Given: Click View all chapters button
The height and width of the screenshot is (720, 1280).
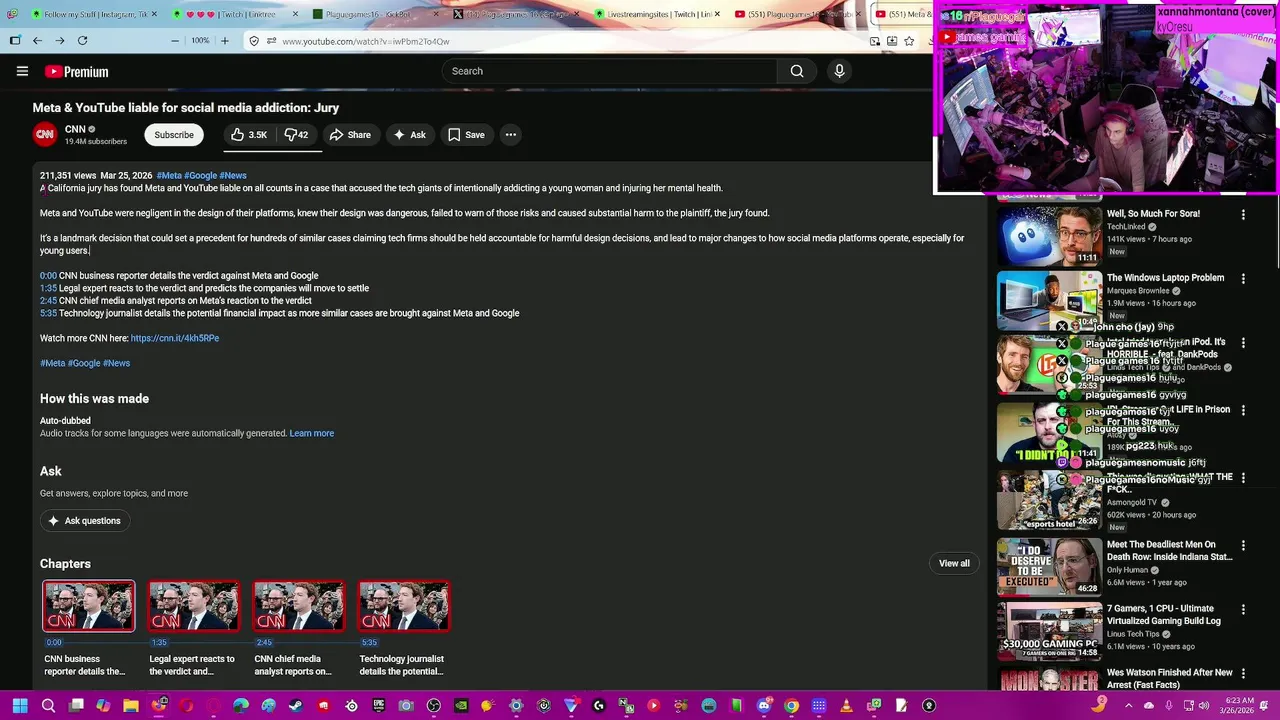Looking at the screenshot, I should (954, 563).
